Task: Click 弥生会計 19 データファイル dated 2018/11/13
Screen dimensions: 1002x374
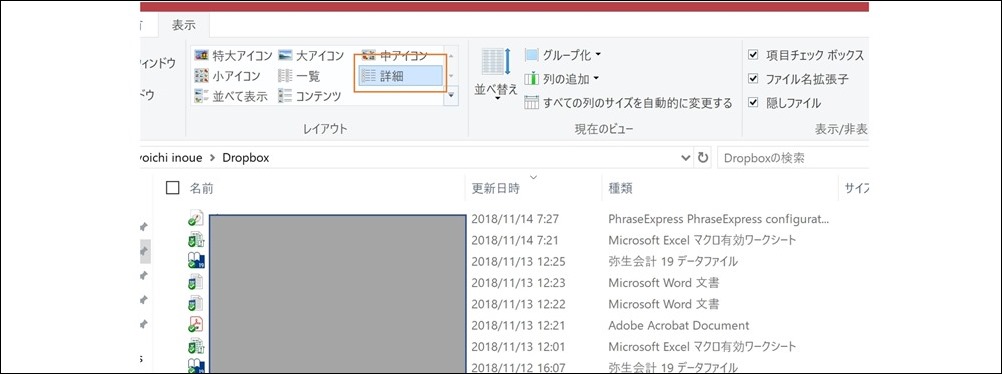Action: point(673,261)
